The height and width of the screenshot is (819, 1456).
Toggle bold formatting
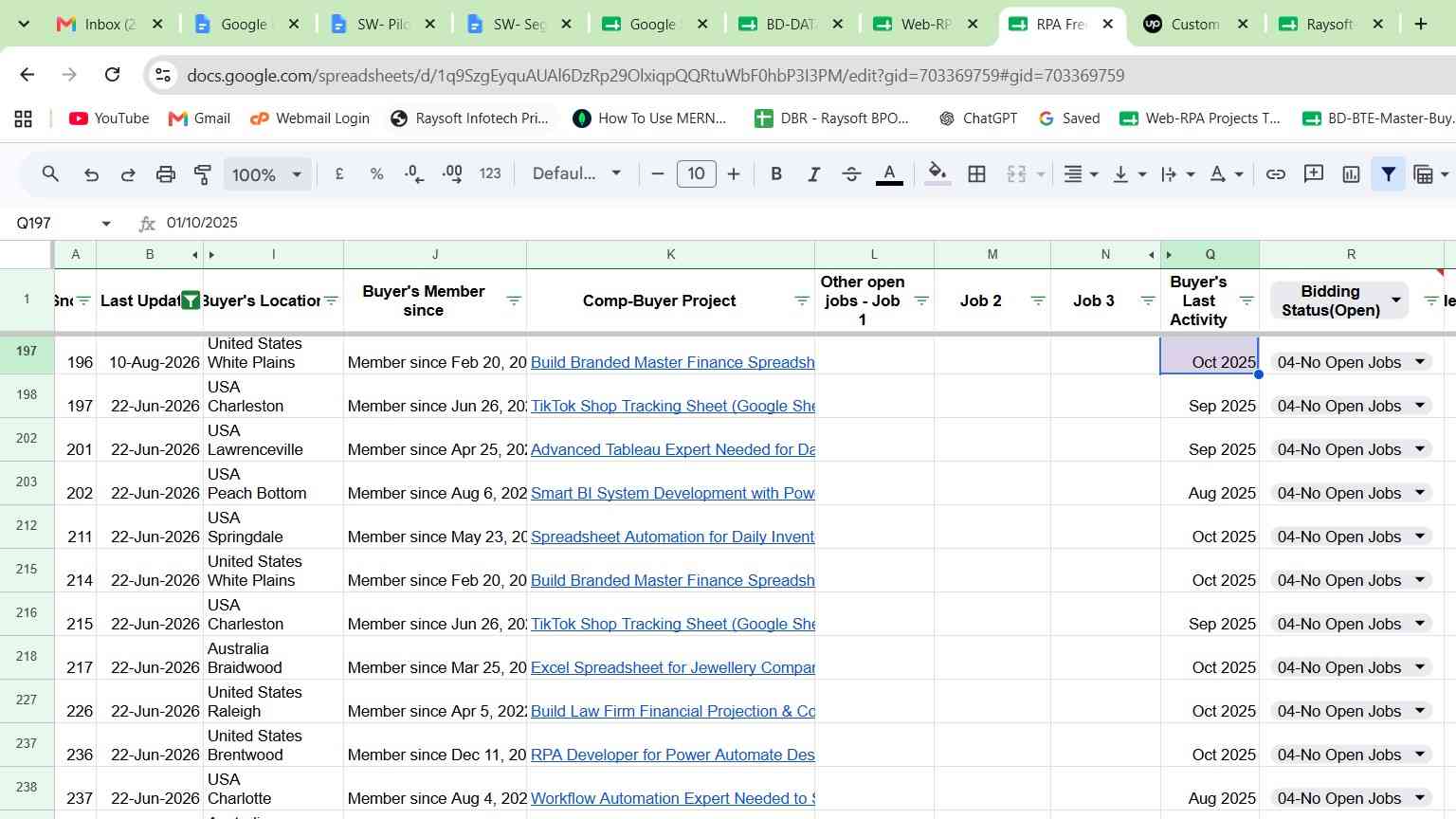pyautogui.click(x=776, y=174)
